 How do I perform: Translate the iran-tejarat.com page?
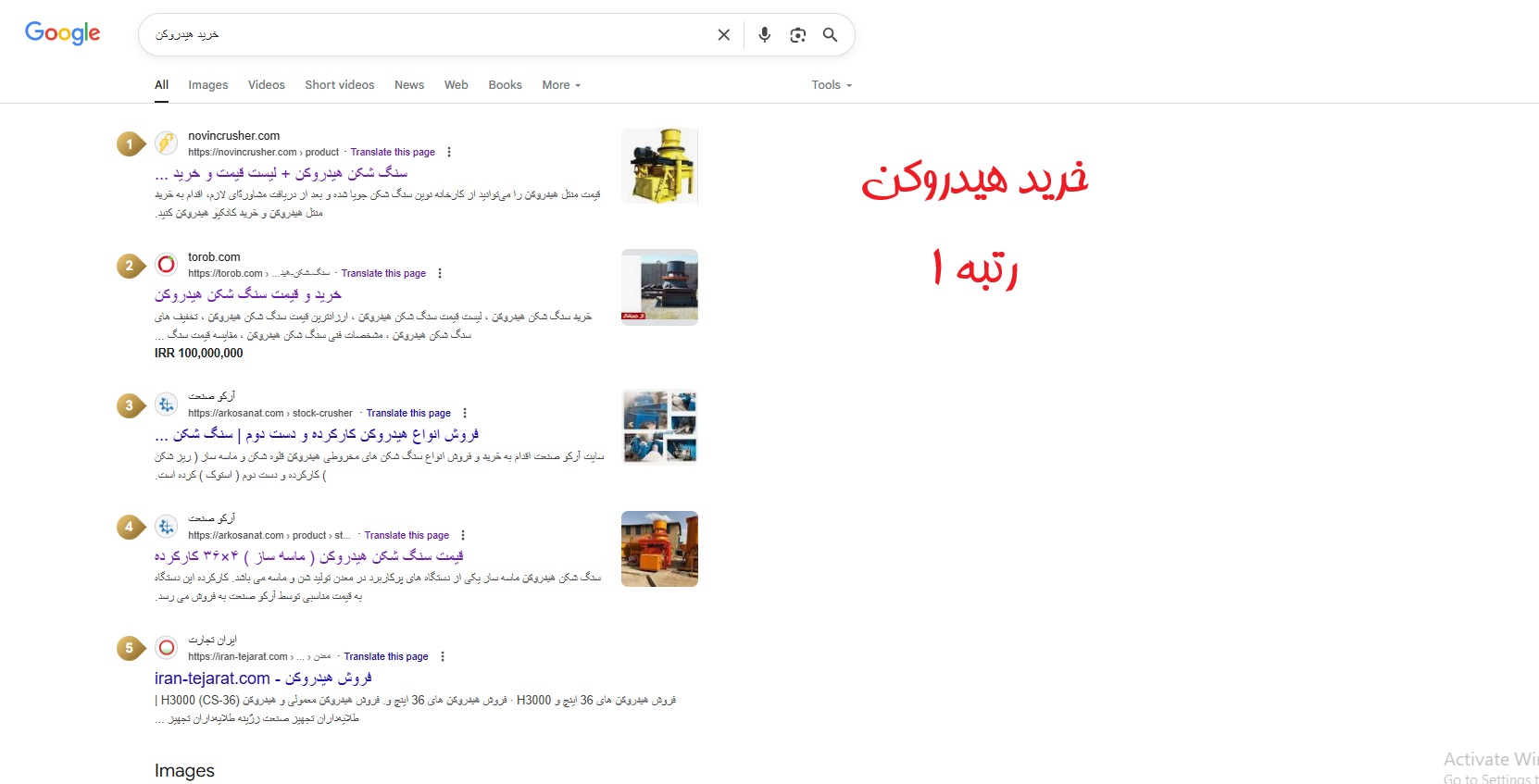[x=386, y=656]
